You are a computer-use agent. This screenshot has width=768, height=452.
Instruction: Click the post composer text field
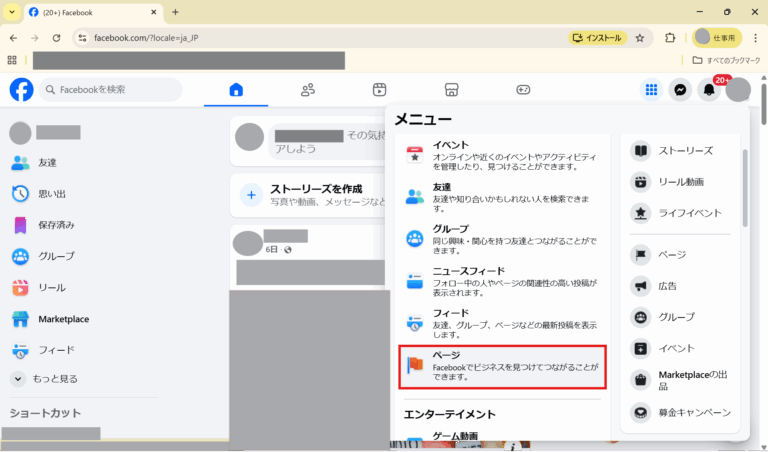(x=329, y=142)
